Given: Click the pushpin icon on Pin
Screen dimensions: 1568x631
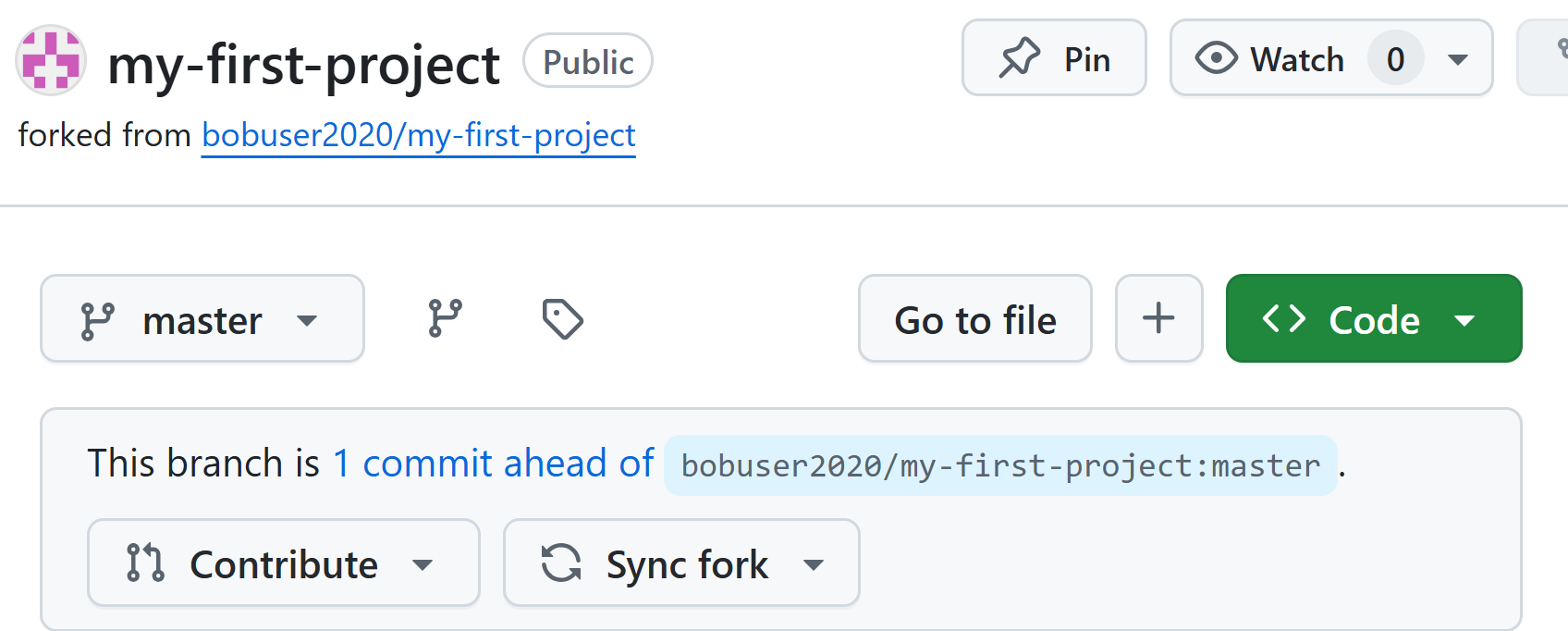Looking at the screenshot, I should point(1020,58).
